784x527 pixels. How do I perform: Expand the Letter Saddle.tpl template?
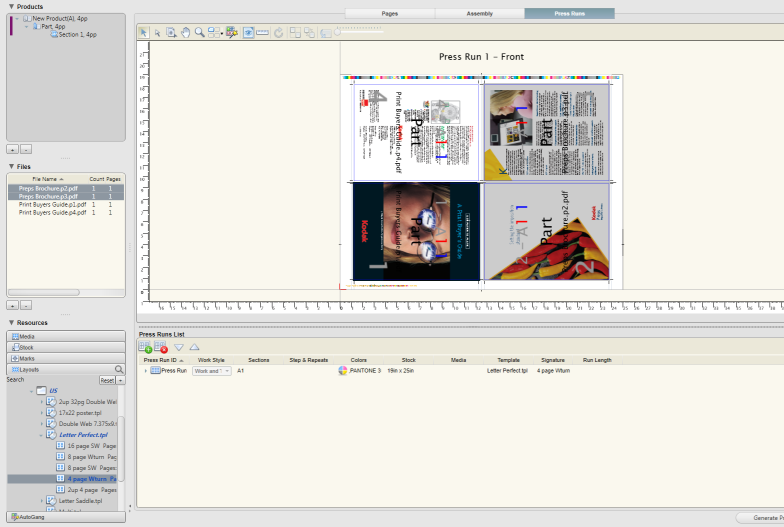pyautogui.click(x=42, y=500)
